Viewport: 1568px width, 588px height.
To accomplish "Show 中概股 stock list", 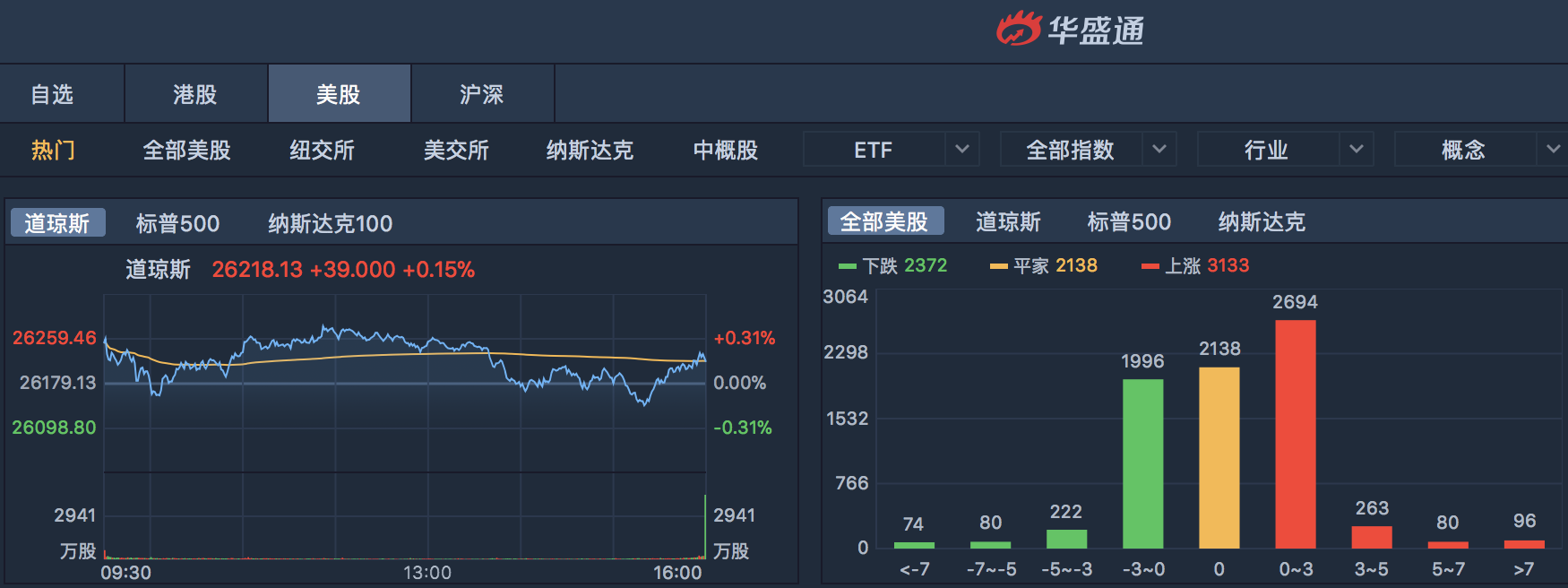I will click(x=726, y=150).
